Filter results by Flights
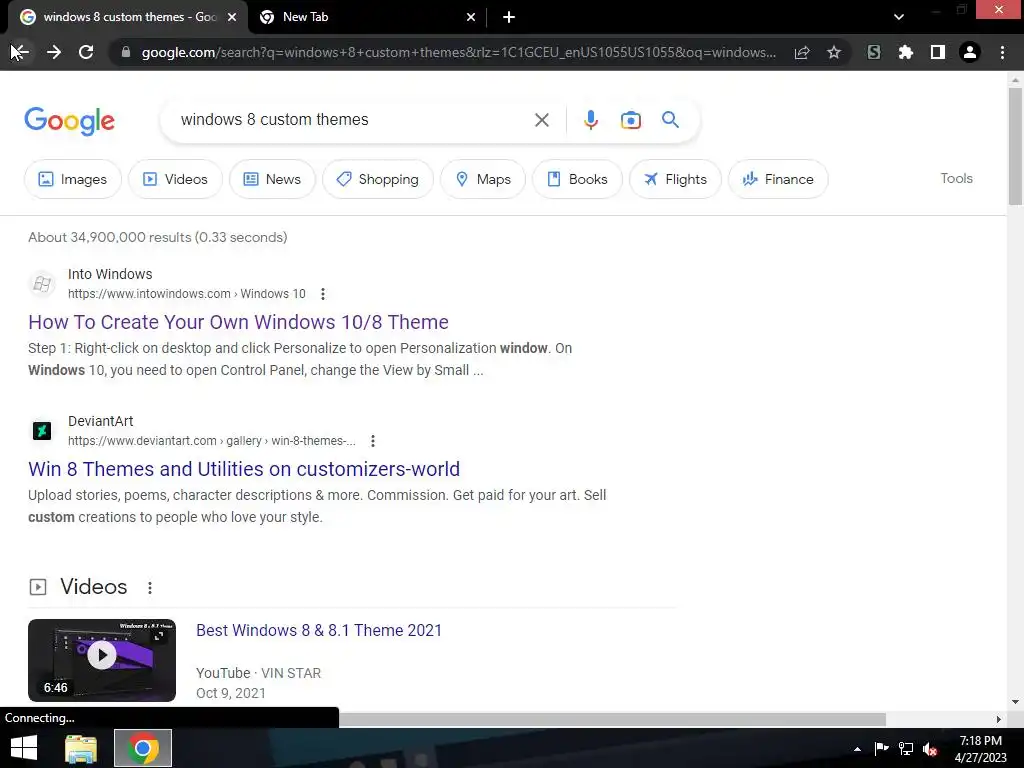 675,179
